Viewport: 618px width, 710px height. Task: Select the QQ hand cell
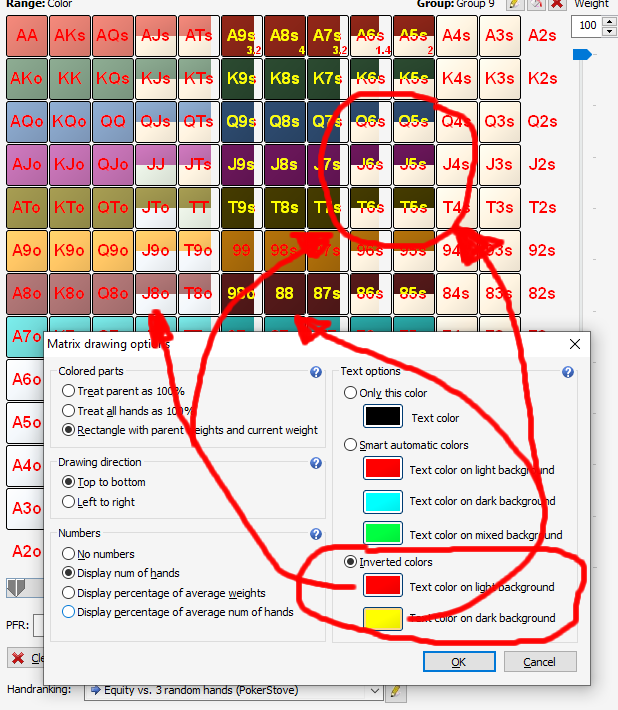(x=113, y=122)
